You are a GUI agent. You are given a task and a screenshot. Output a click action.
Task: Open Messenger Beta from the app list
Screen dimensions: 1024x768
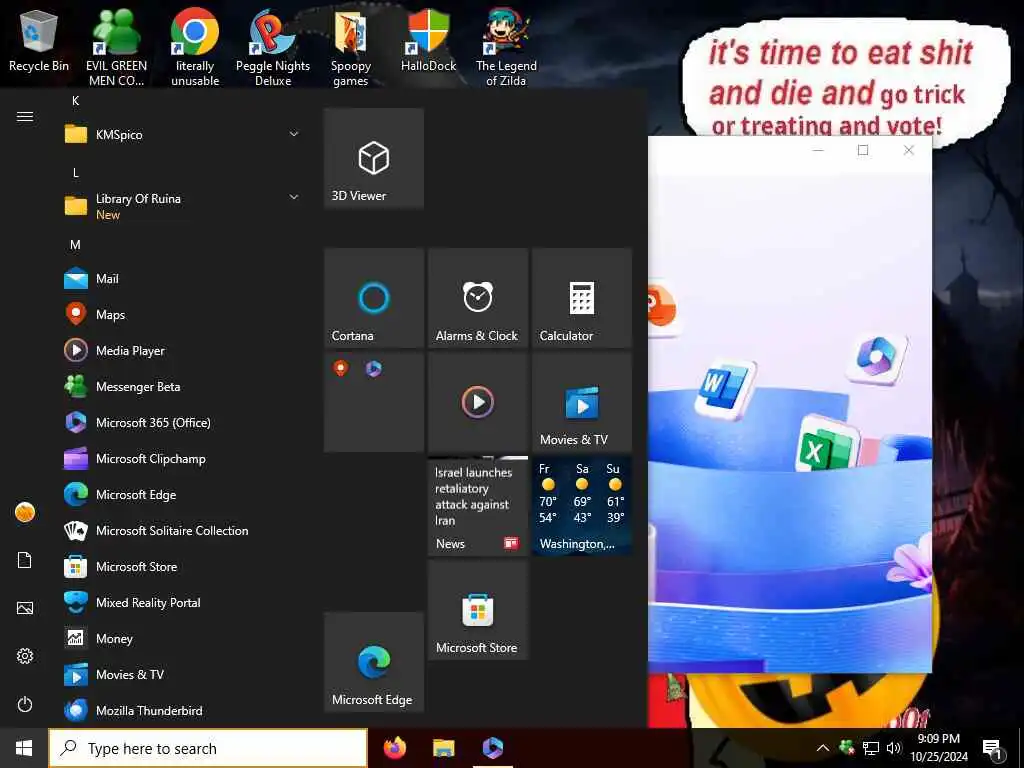(x=182, y=387)
